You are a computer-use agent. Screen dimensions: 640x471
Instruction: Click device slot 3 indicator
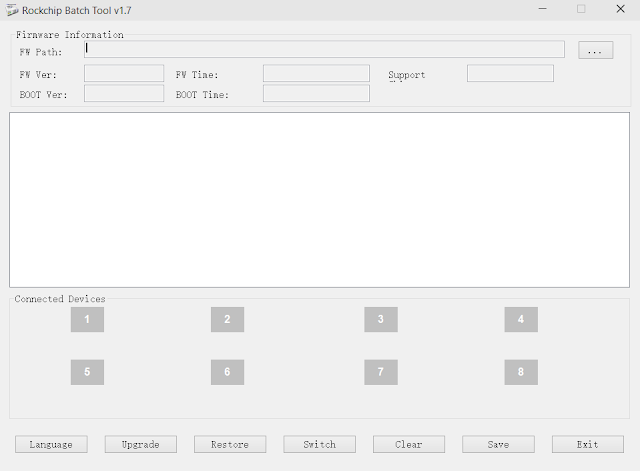pos(381,319)
